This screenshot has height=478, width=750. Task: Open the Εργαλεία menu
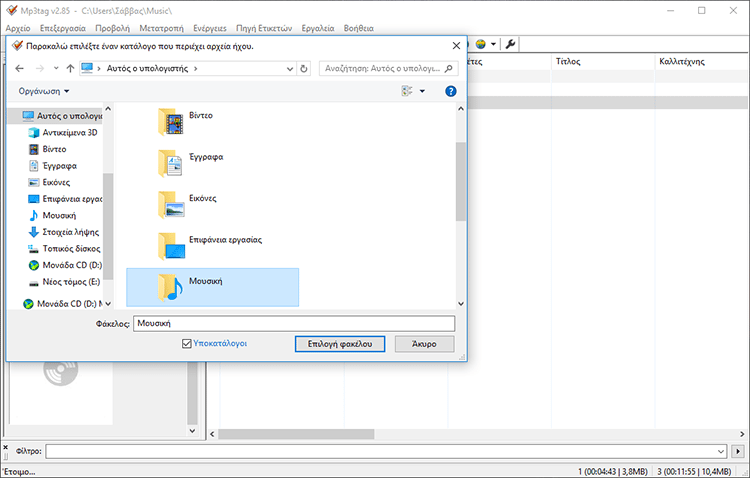[x=318, y=28]
